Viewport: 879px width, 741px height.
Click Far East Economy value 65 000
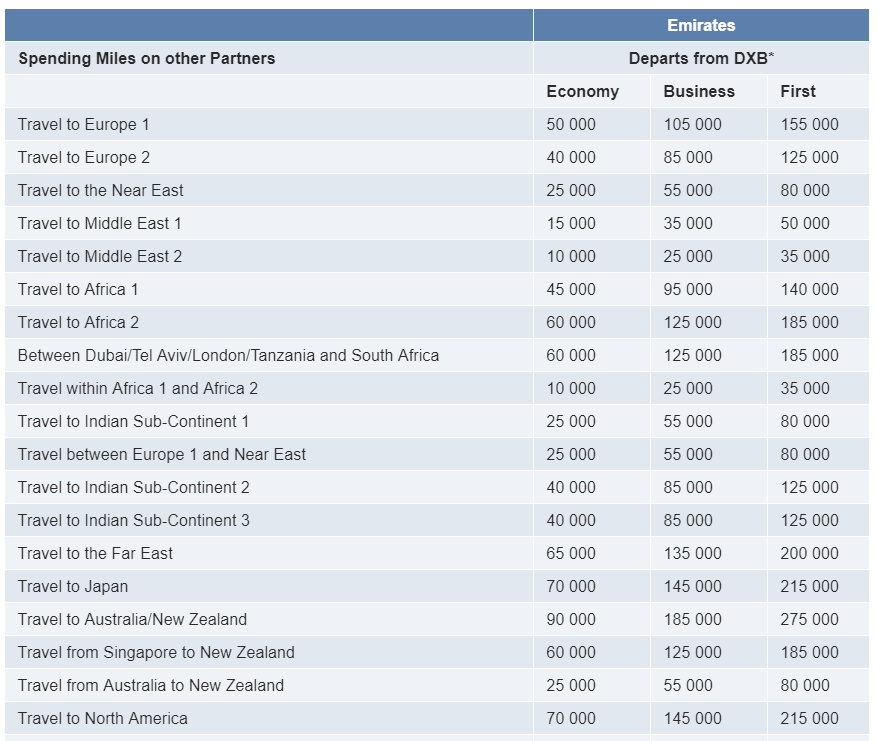click(x=571, y=554)
